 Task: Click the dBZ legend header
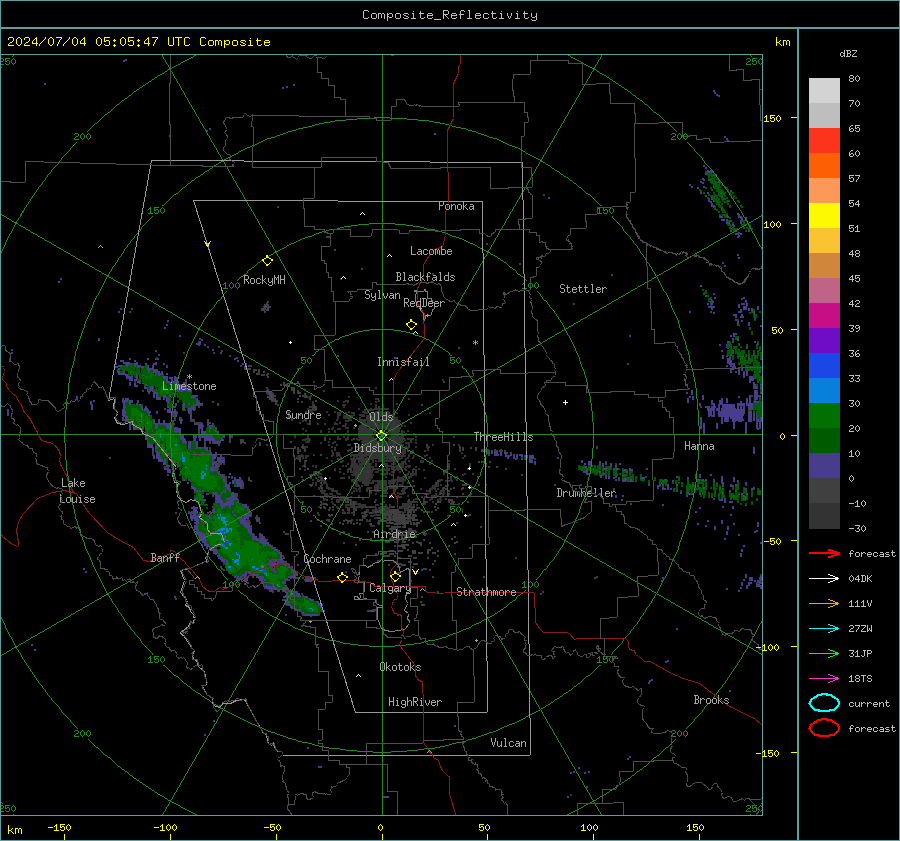click(x=848, y=54)
